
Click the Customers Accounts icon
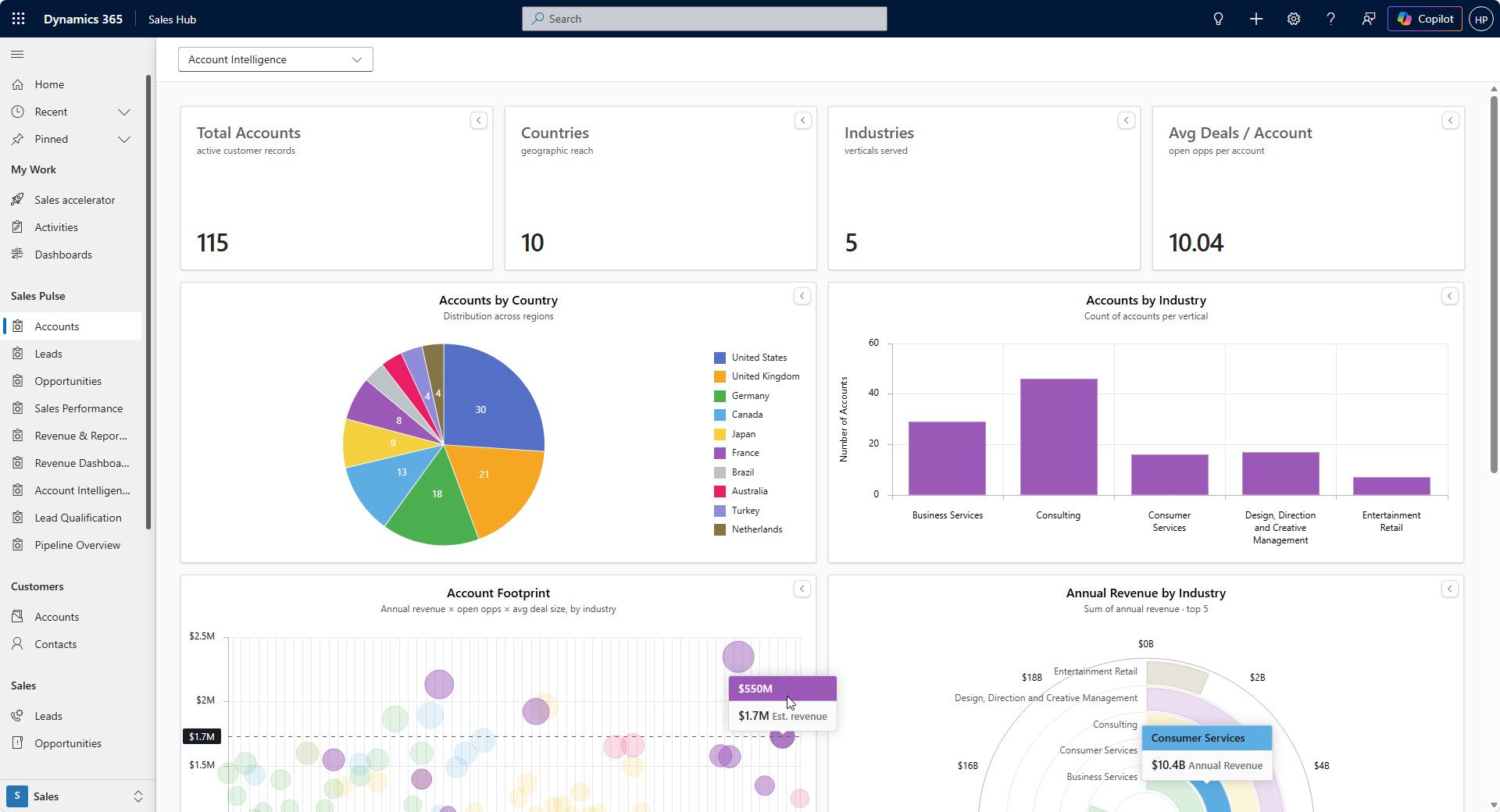pyautogui.click(x=18, y=617)
